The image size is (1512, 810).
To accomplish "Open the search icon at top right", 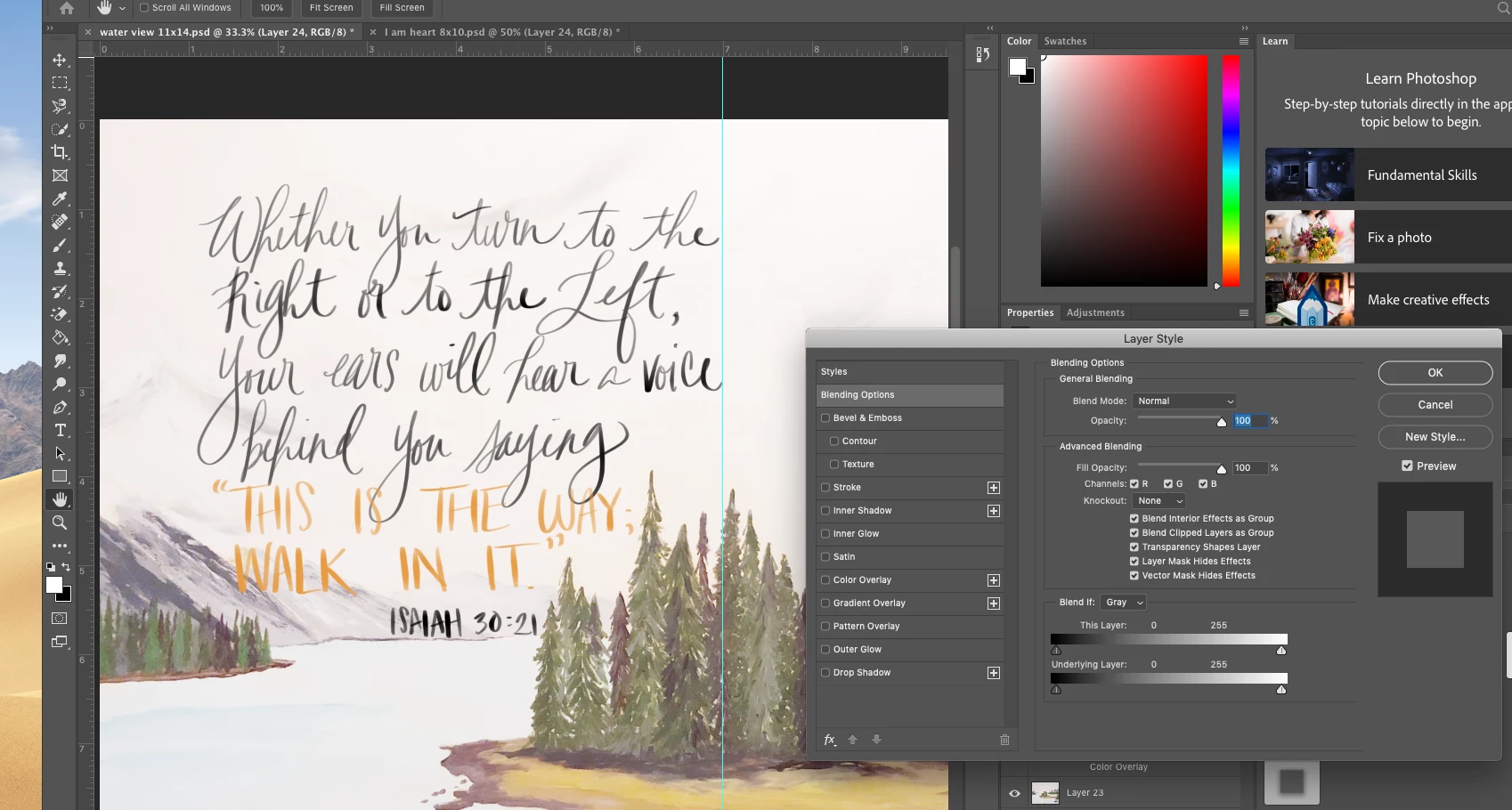I will pyautogui.click(x=1504, y=8).
